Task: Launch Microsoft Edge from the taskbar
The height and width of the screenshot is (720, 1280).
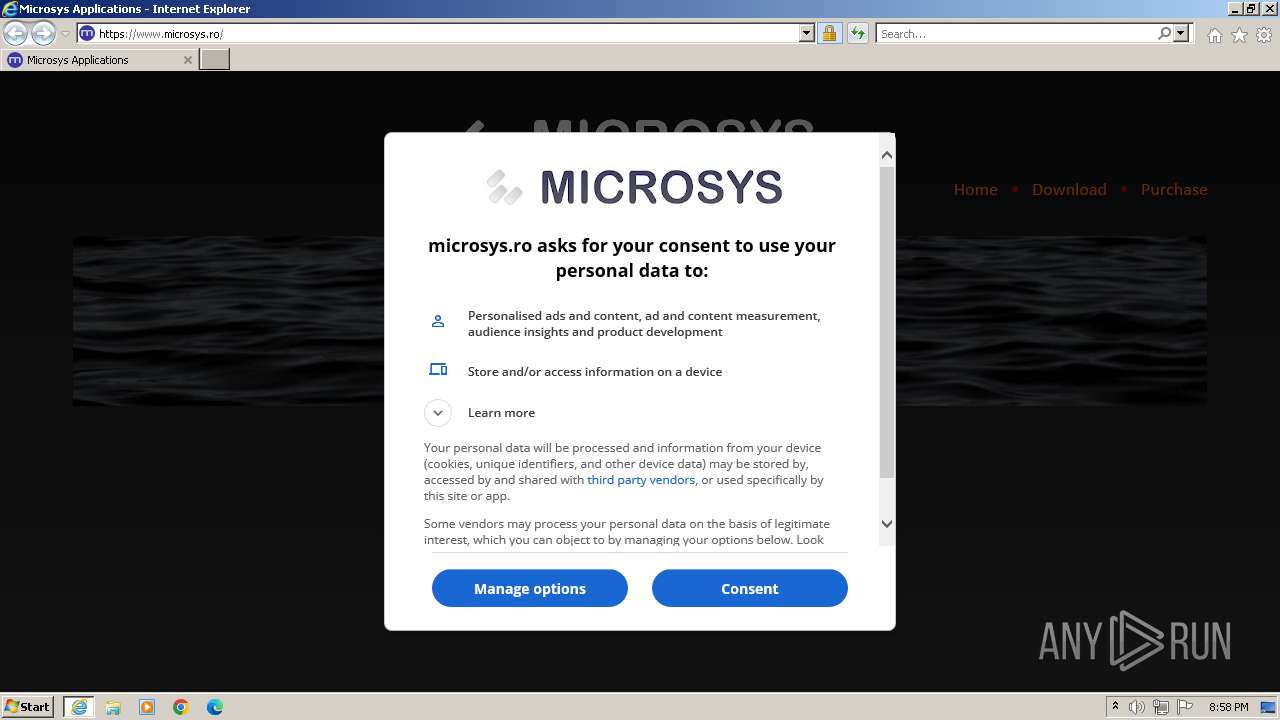Action: point(215,707)
